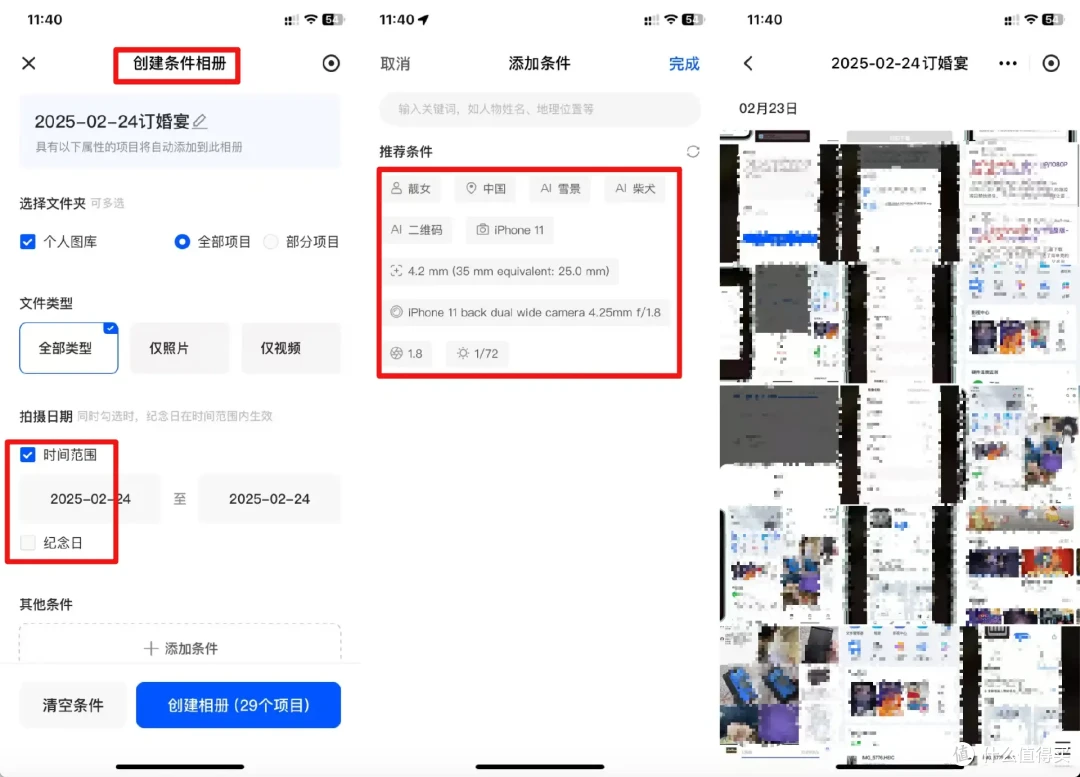The image size is (1080, 777).
Task: Select the 中国 location condition
Action: tap(486, 189)
